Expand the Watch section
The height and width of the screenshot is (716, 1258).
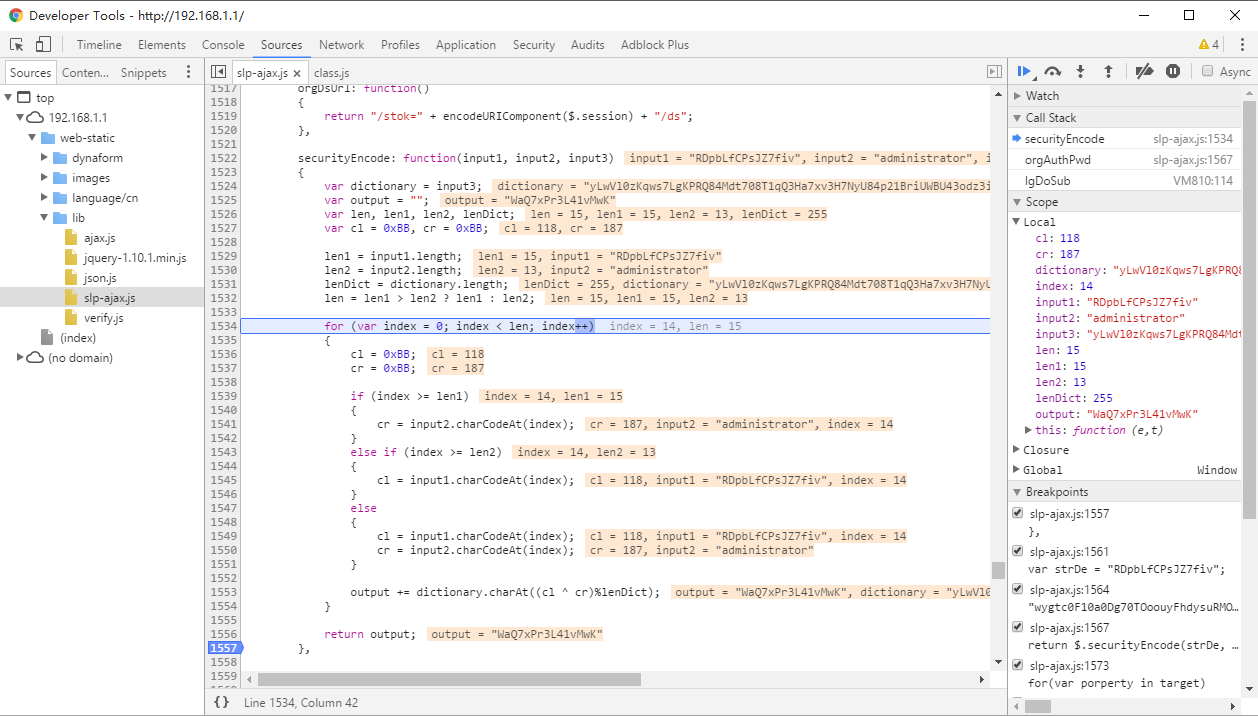[x=1019, y=96]
